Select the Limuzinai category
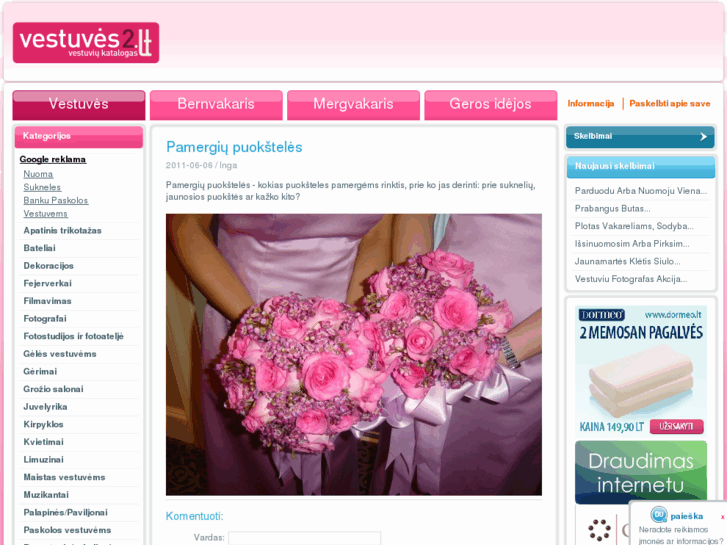 click(x=43, y=460)
